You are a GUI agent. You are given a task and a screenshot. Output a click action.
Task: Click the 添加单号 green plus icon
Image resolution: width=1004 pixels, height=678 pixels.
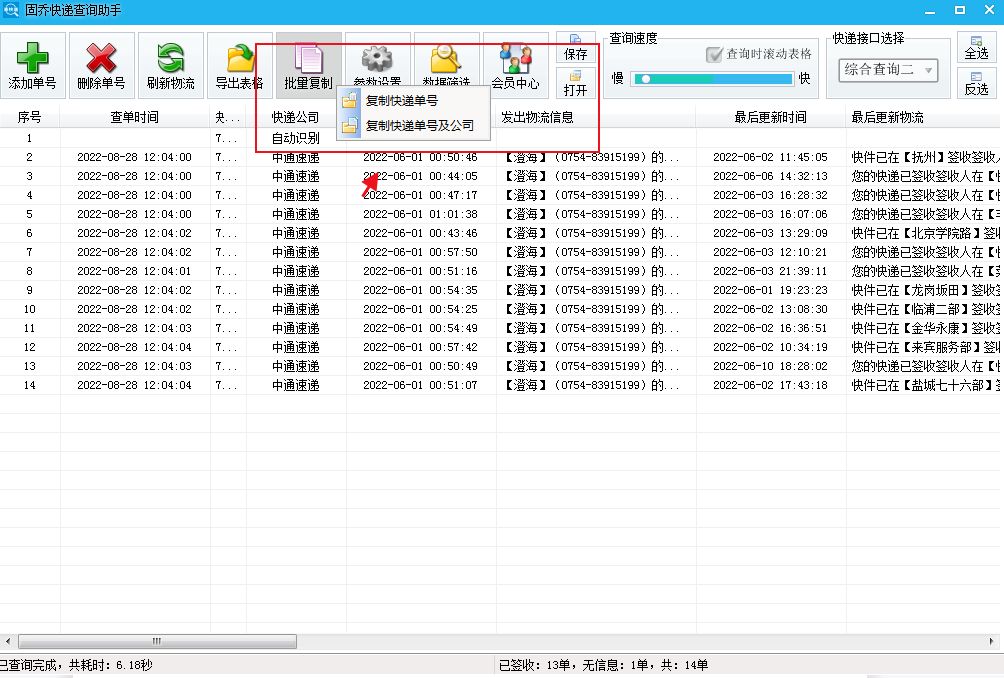(32, 58)
